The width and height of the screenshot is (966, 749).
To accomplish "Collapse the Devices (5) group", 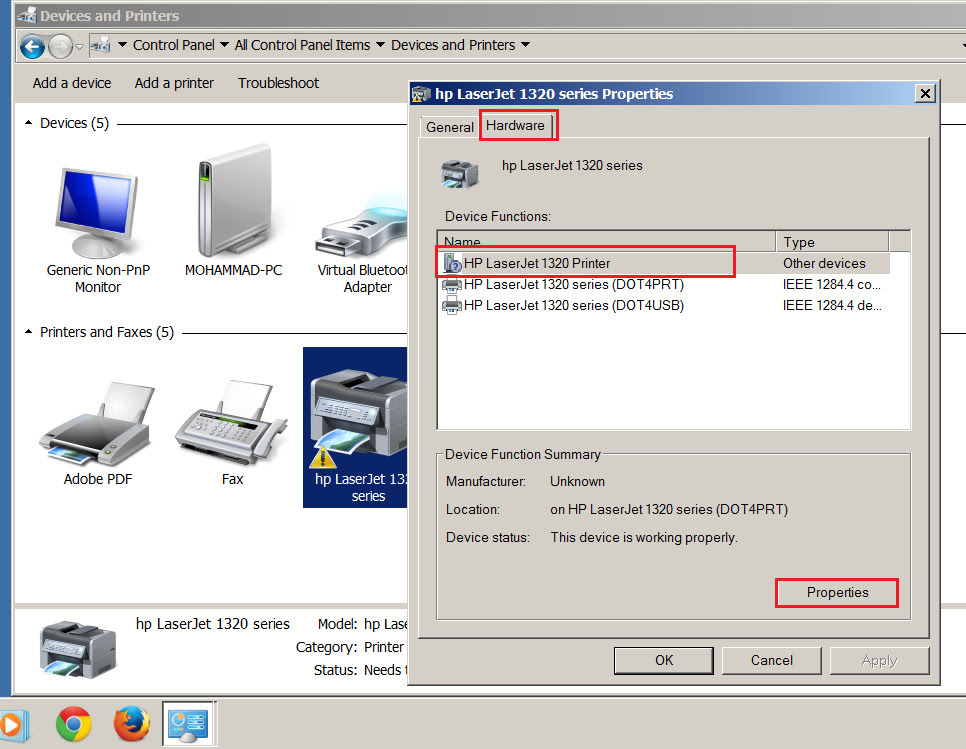I will pyautogui.click(x=28, y=123).
